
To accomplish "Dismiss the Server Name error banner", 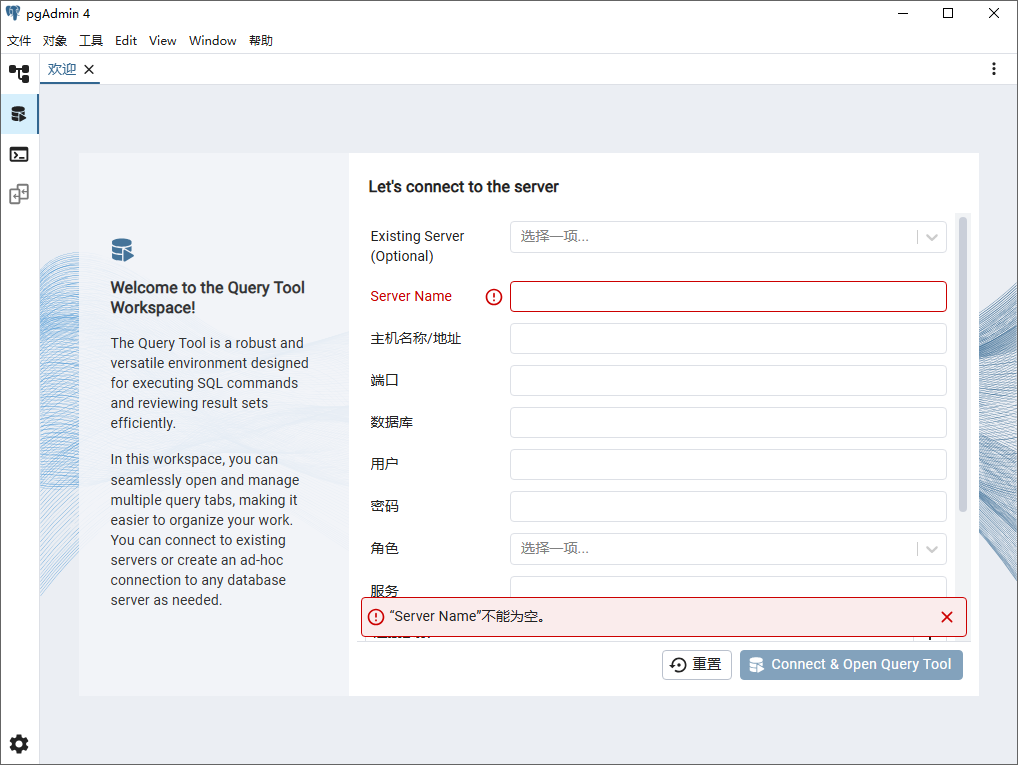I will click(947, 617).
